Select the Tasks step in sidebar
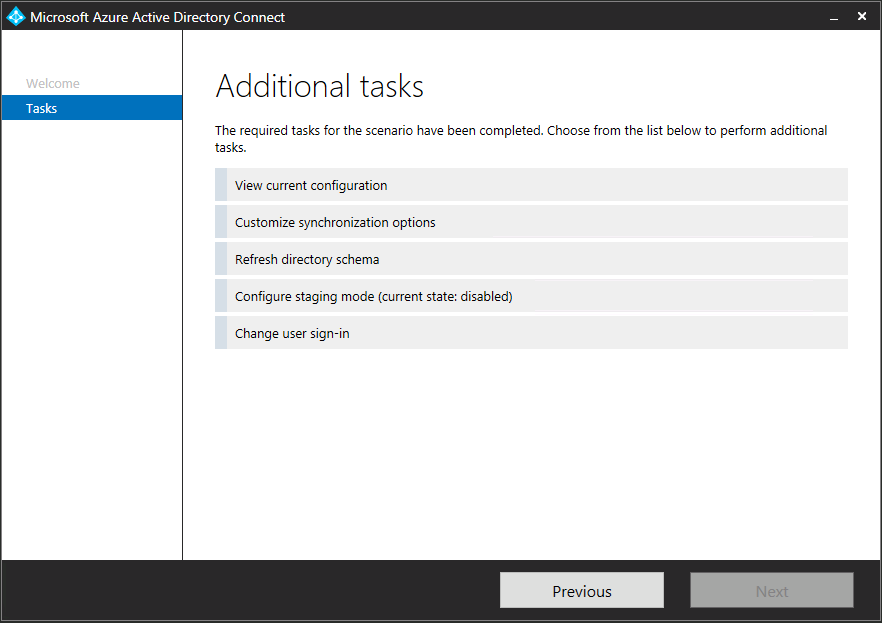The height and width of the screenshot is (623, 882). click(92, 108)
